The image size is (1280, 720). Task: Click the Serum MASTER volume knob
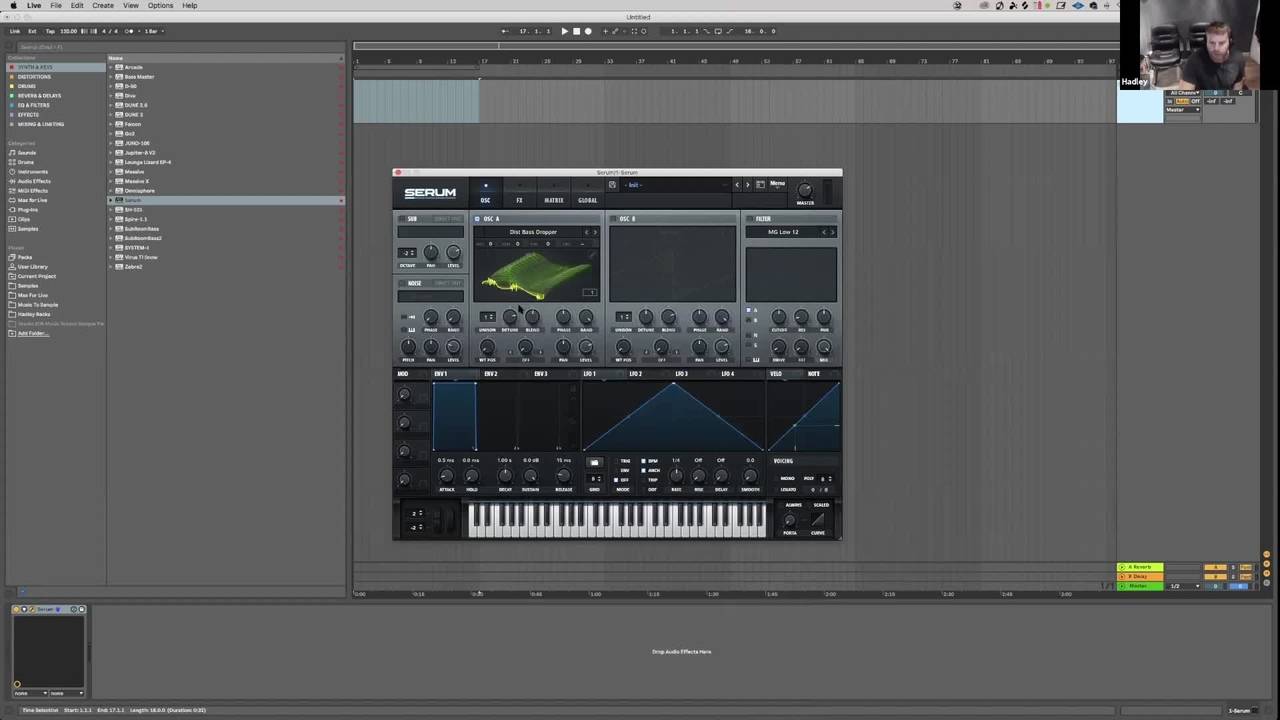[805, 190]
